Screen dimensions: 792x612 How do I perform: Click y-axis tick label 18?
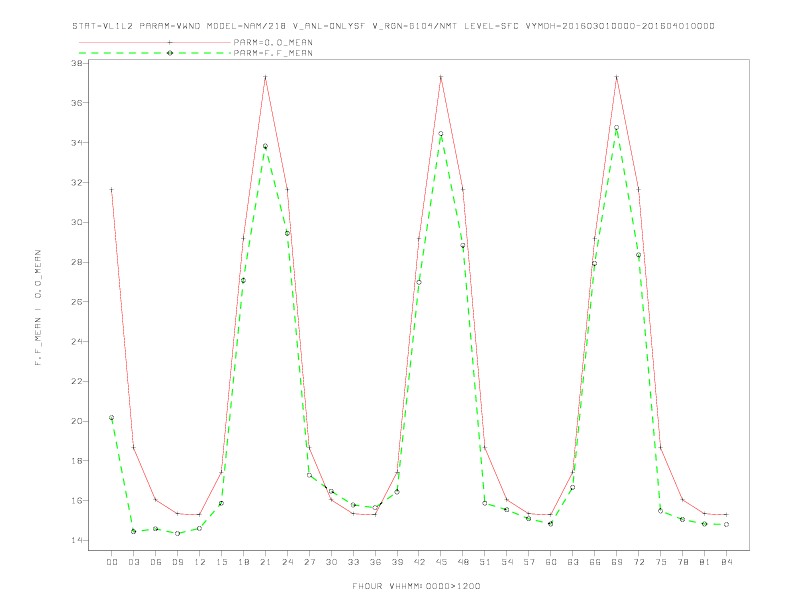point(77,461)
